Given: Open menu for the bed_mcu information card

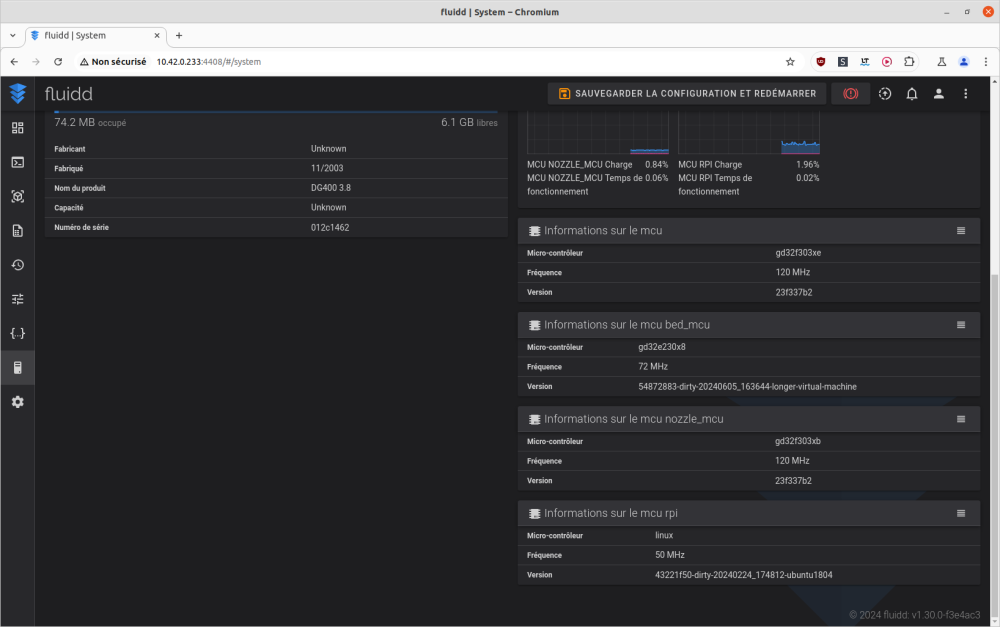Looking at the screenshot, I should click(x=961, y=325).
